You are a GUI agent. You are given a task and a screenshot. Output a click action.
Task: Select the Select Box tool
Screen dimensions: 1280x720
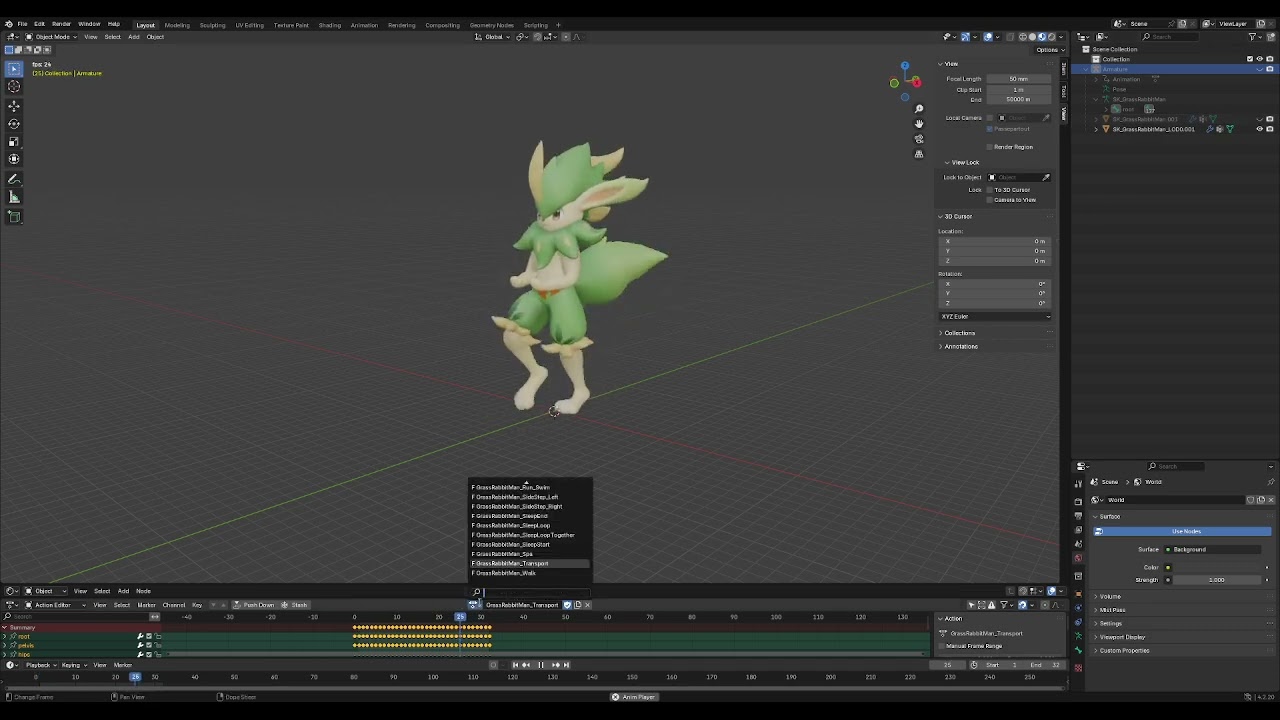tap(14, 69)
